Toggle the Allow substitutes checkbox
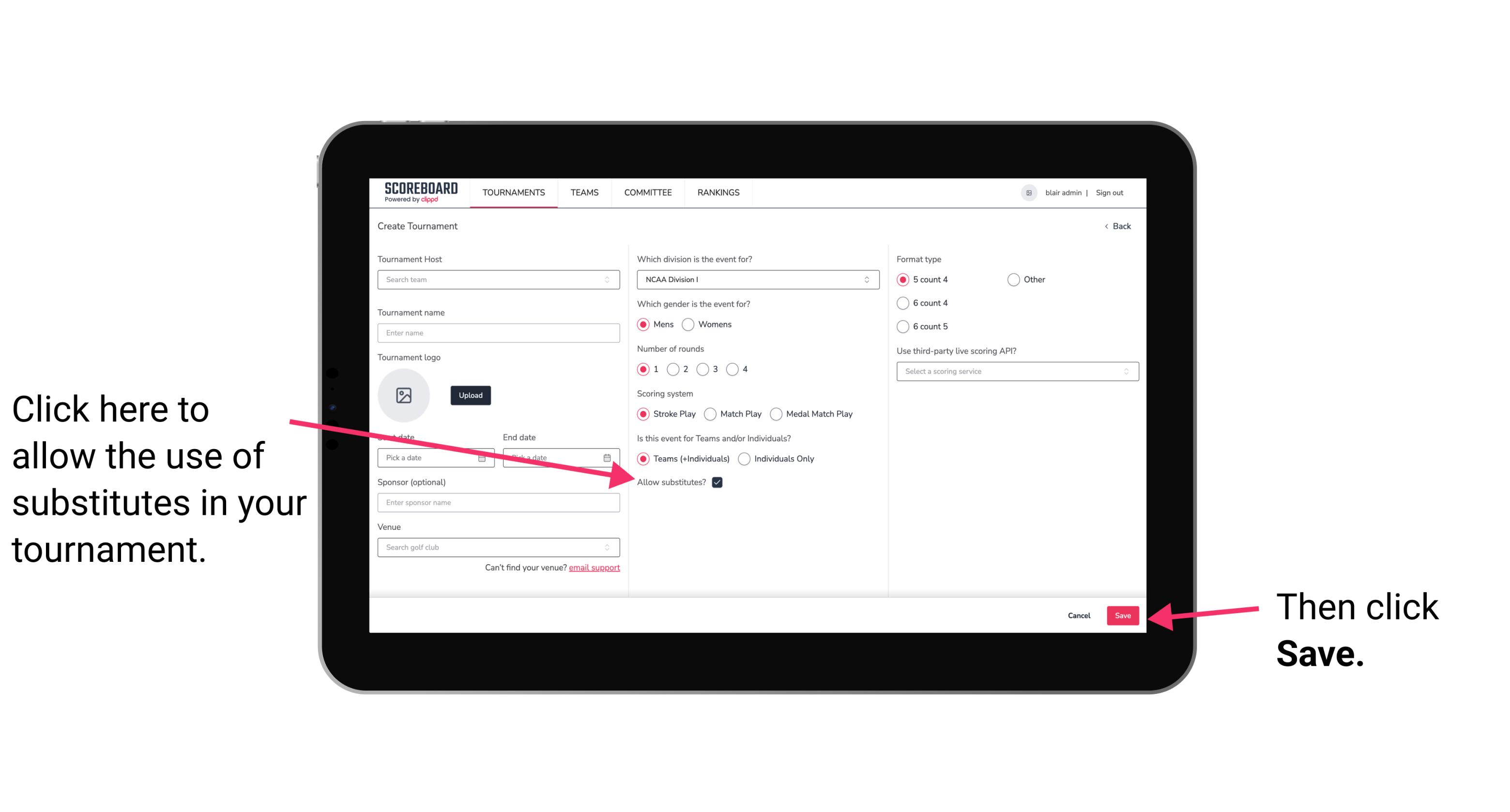This screenshot has width=1510, height=812. point(720,482)
